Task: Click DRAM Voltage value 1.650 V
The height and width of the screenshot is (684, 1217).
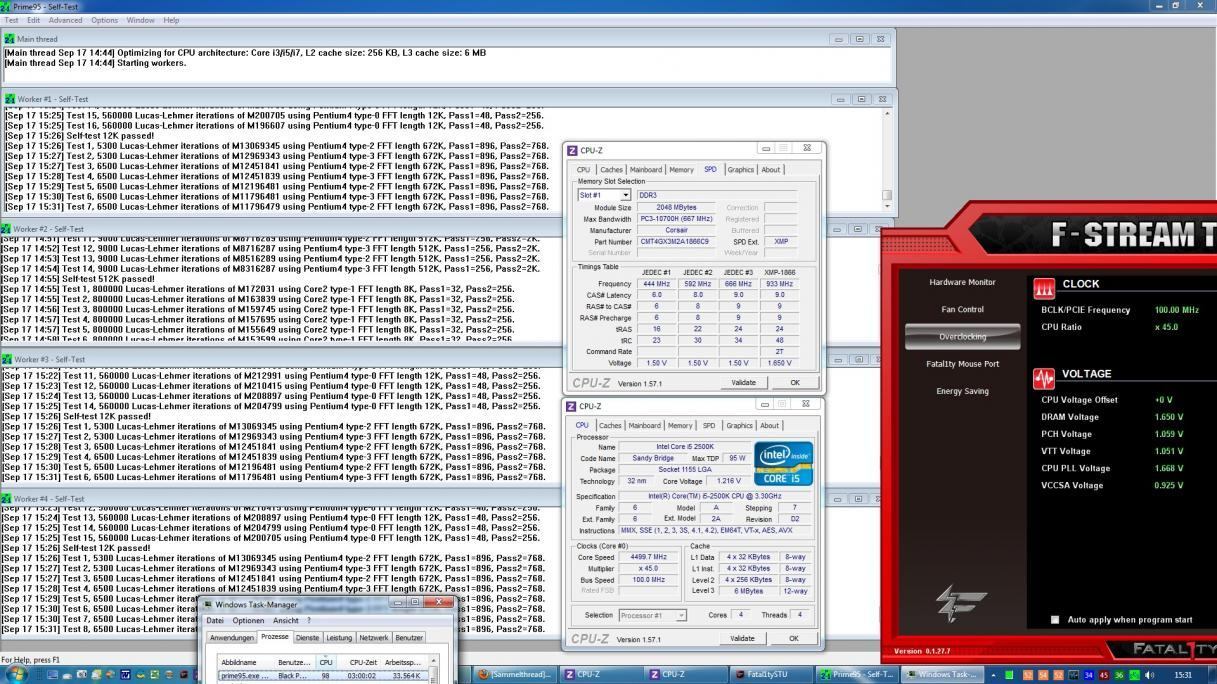Action: point(1168,417)
